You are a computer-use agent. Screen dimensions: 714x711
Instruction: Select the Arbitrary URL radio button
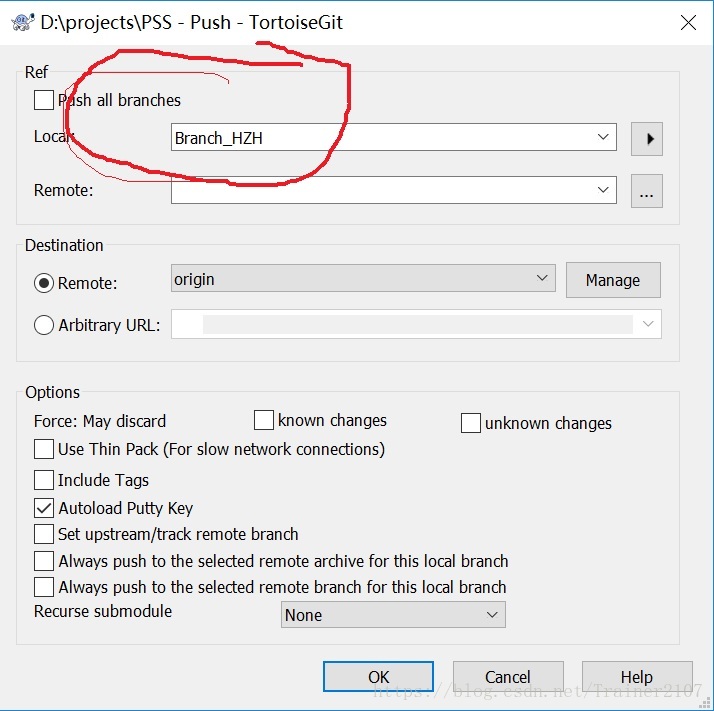[44, 325]
